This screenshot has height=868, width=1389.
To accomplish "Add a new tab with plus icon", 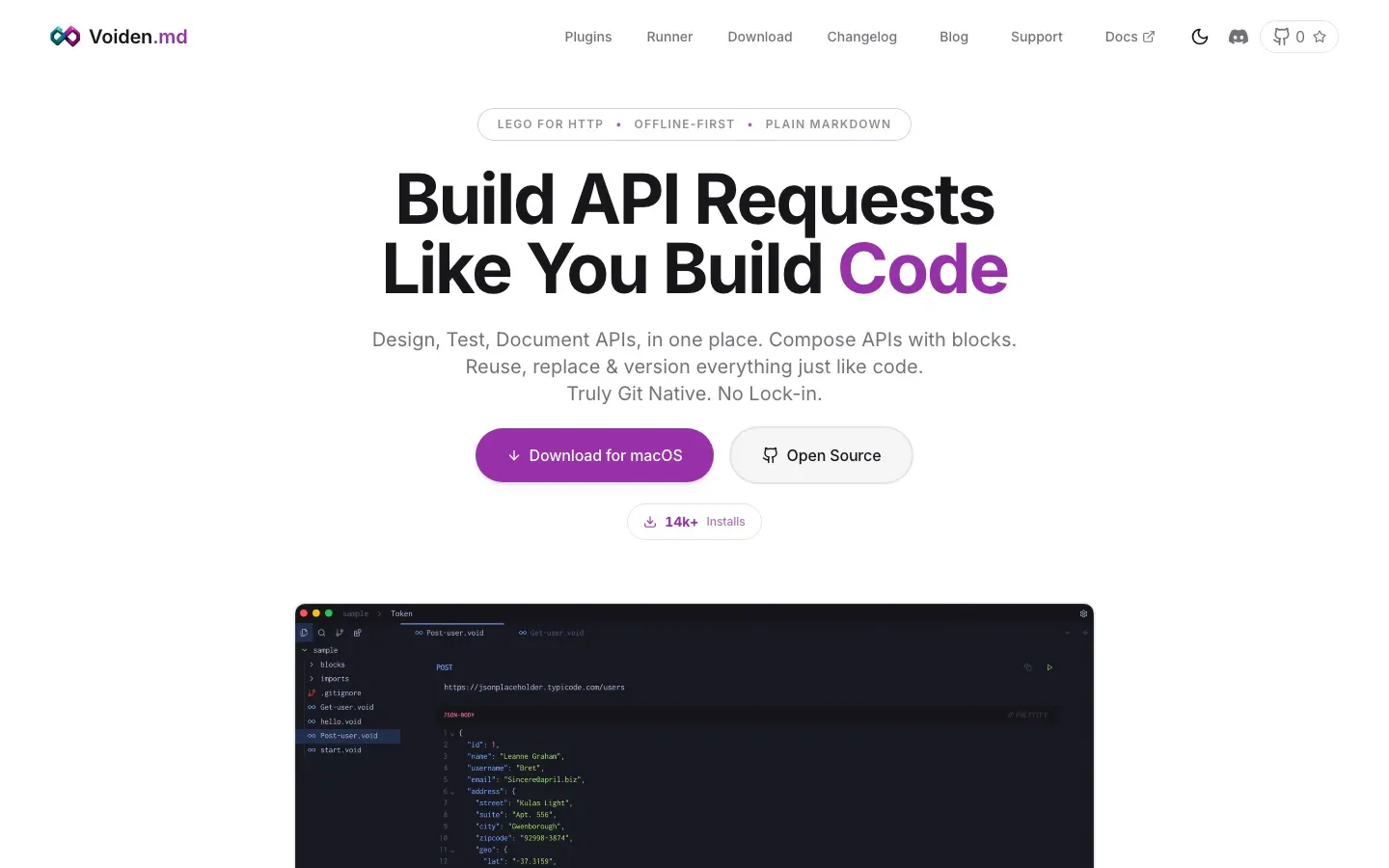I will click(1085, 633).
